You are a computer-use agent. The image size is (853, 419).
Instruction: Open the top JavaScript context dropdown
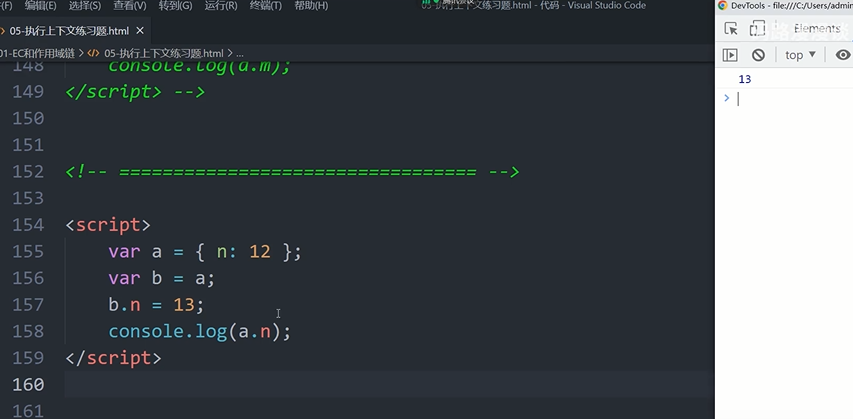[800, 55]
